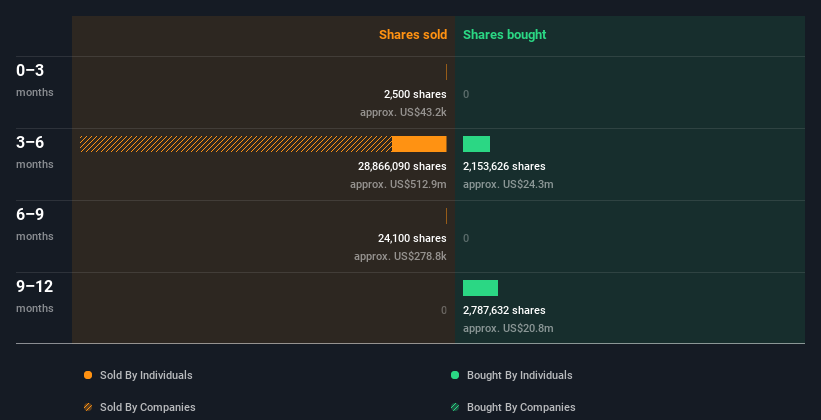
Task: Click the Shares bought column header
Action: [504, 35]
